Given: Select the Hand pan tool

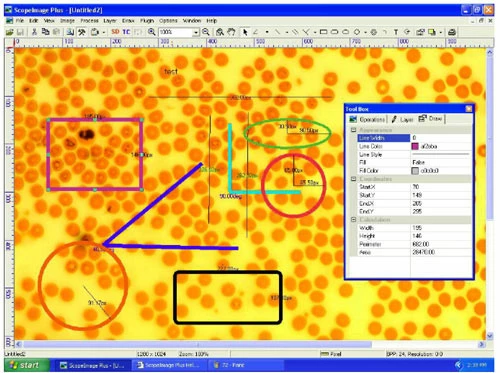Looking at the screenshot, I should [x=231, y=32].
